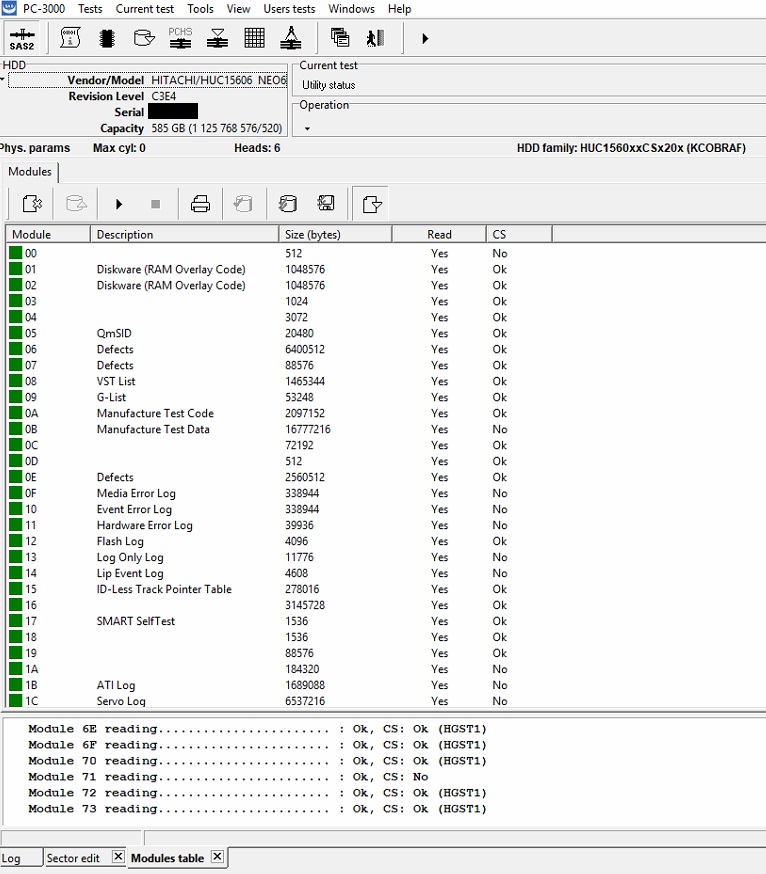
Task: Open the Tools menu
Action: click(x=200, y=9)
